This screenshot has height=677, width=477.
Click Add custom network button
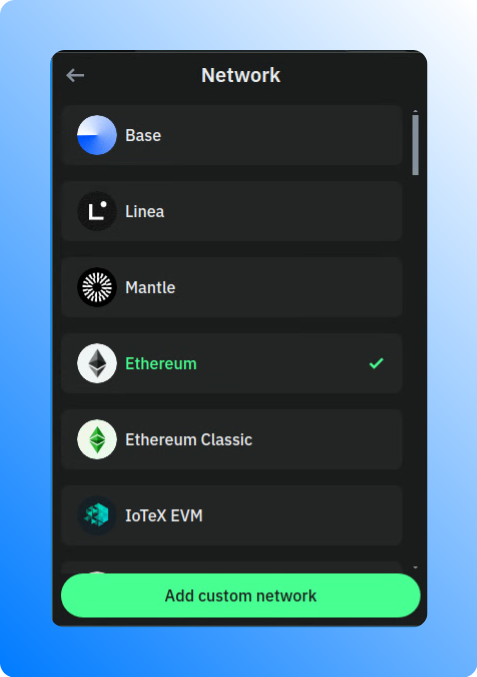click(240, 595)
